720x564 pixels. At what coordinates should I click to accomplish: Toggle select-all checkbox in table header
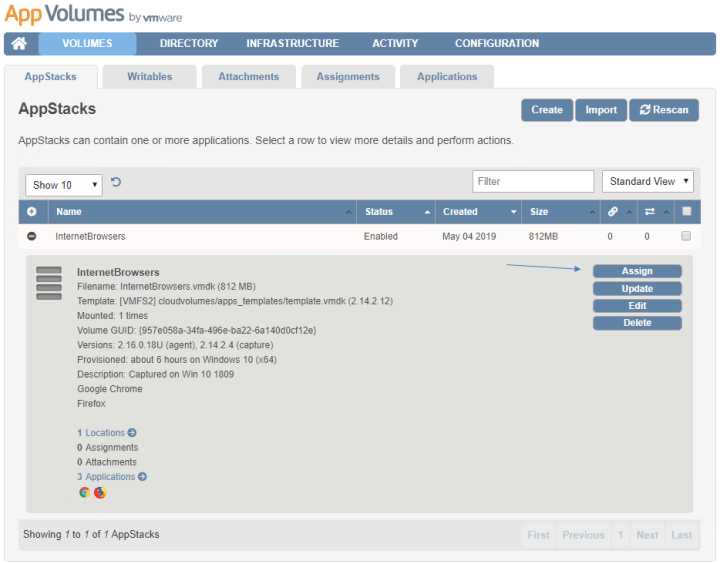(686, 211)
